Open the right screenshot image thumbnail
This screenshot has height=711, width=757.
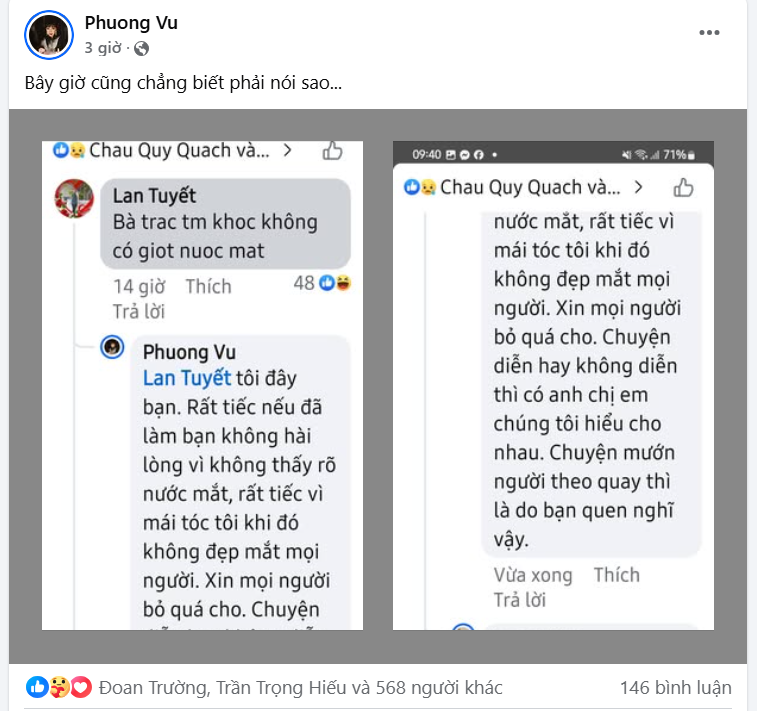click(553, 386)
